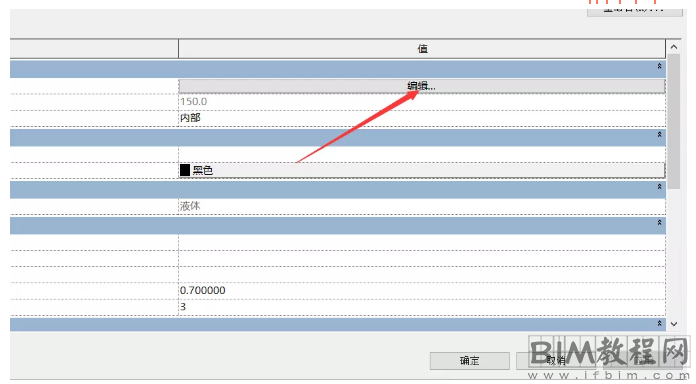Click the greyed 液体 value cell
Screen dimensions: 696x384
pyautogui.click(x=422, y=206)
